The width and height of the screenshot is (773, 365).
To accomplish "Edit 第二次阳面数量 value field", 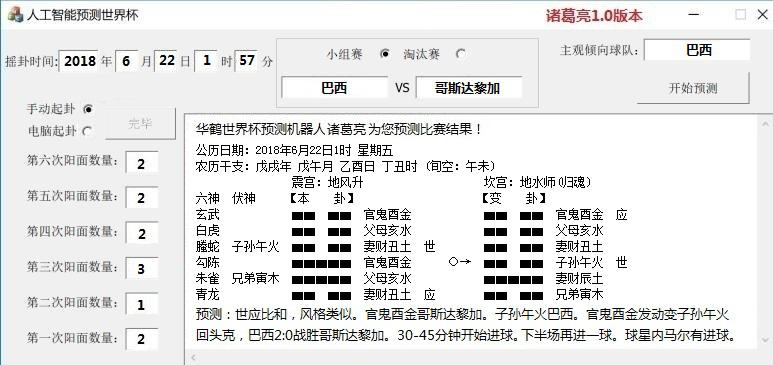I will pyautogui.click(x=141, y=304).
